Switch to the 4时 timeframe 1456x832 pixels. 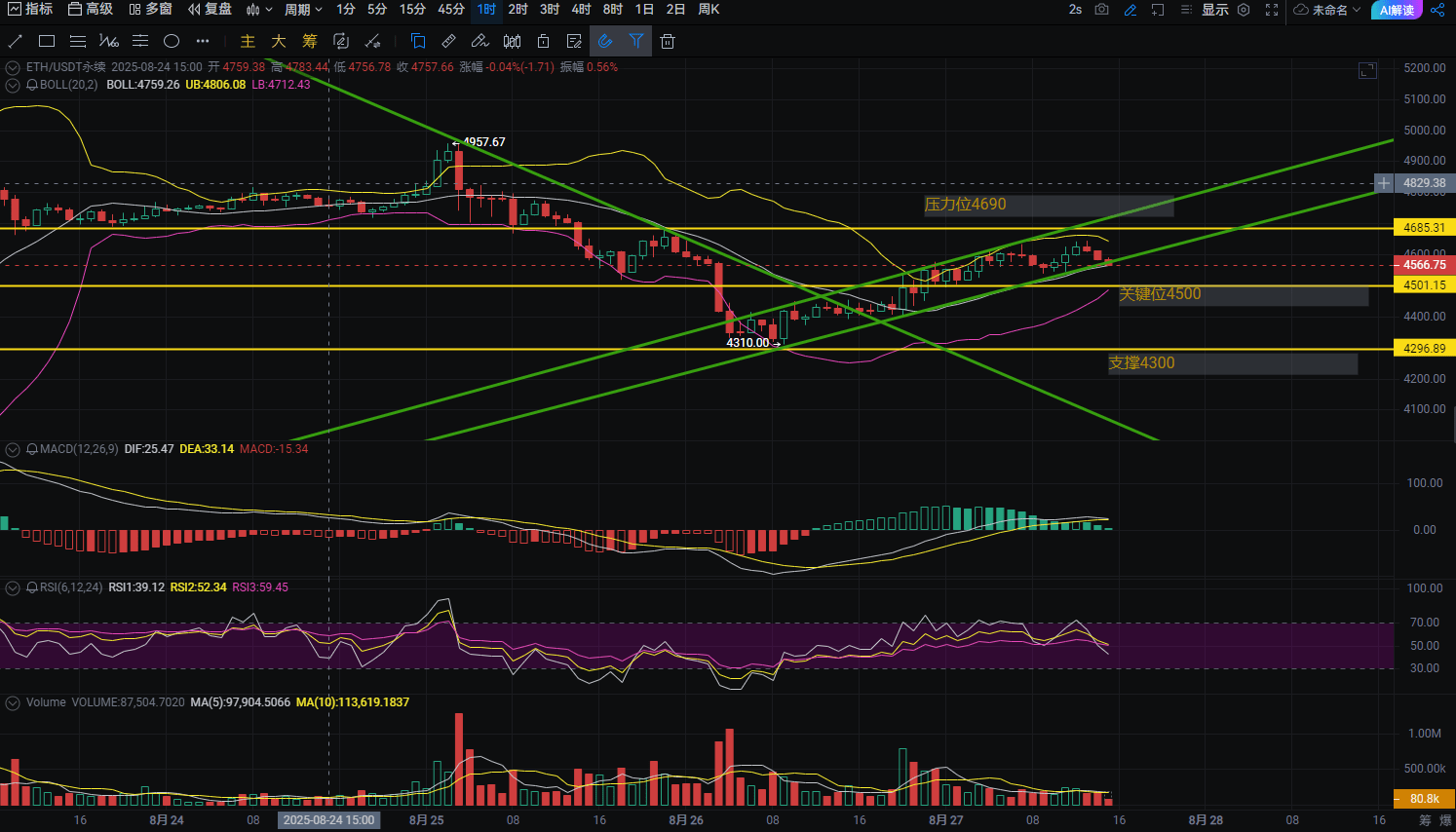[581, 9]
